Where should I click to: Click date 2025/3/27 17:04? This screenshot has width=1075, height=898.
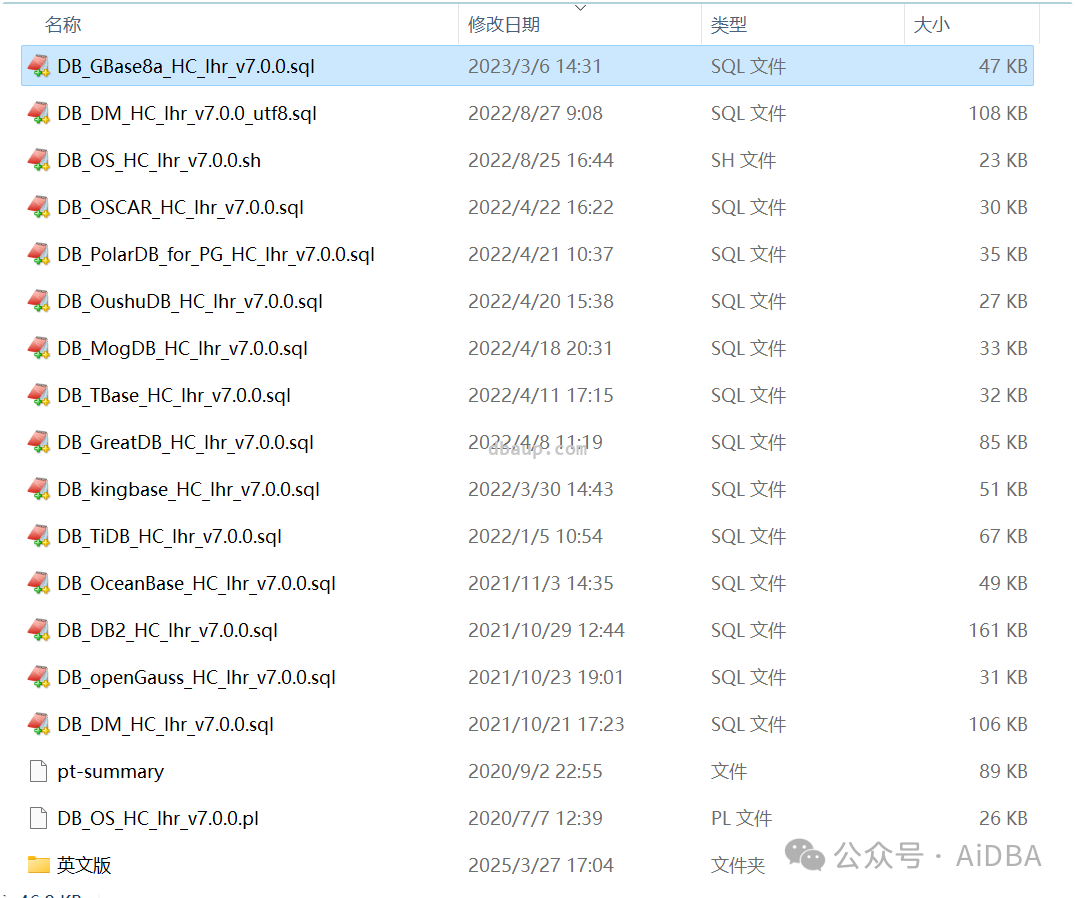point(541,865)
